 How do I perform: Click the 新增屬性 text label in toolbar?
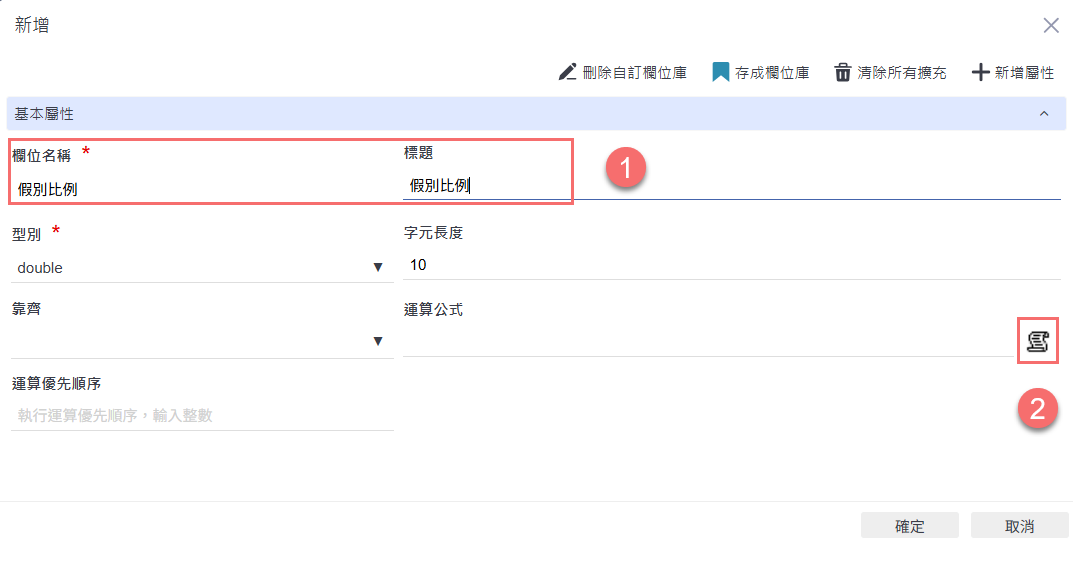[x=1024, y=73]
